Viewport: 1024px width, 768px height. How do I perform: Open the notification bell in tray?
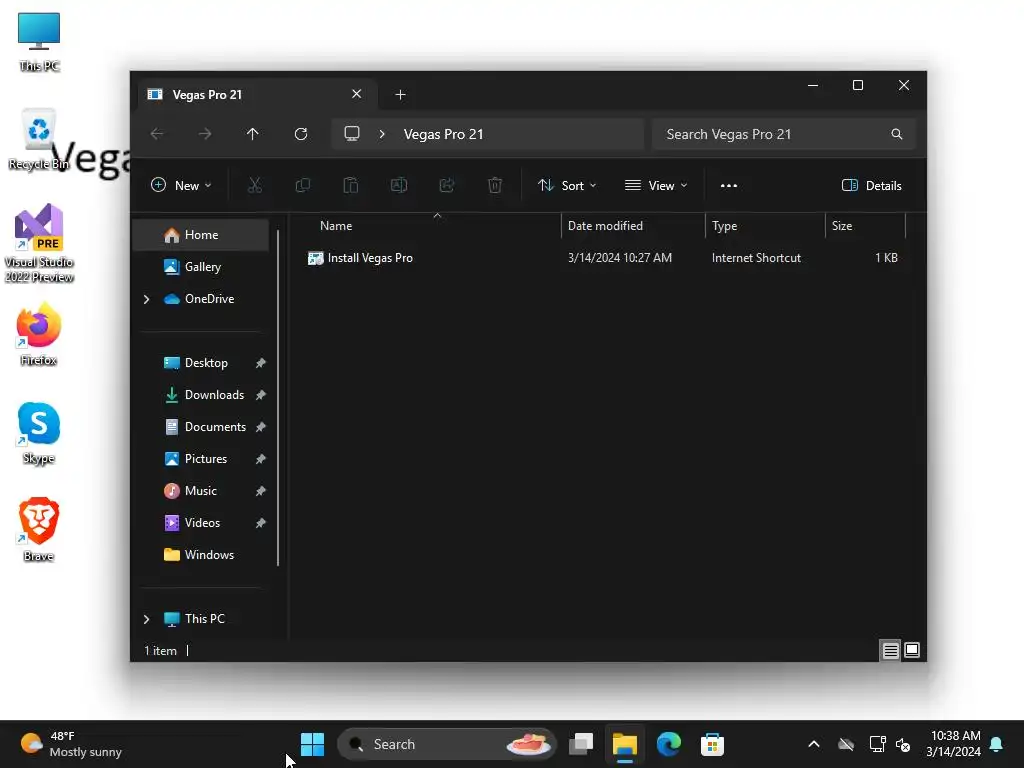[997, 744]
